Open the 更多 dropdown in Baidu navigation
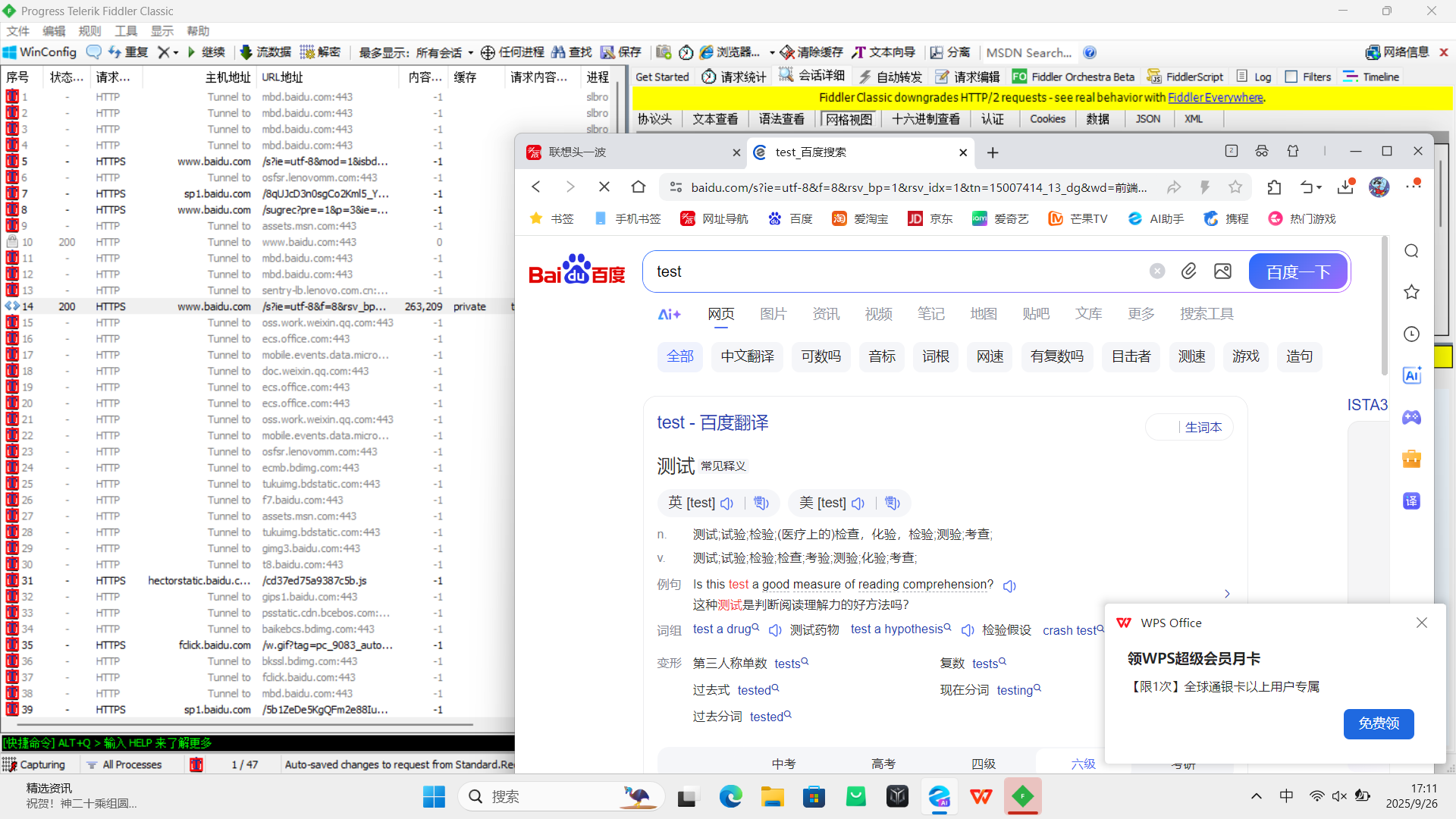 coord(1140,313)
